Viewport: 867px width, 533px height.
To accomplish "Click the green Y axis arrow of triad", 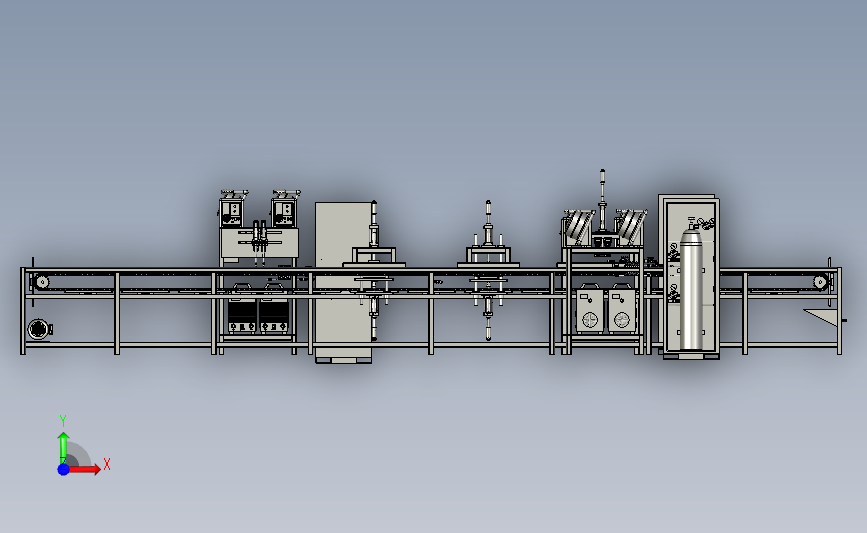I will (63, 448).
